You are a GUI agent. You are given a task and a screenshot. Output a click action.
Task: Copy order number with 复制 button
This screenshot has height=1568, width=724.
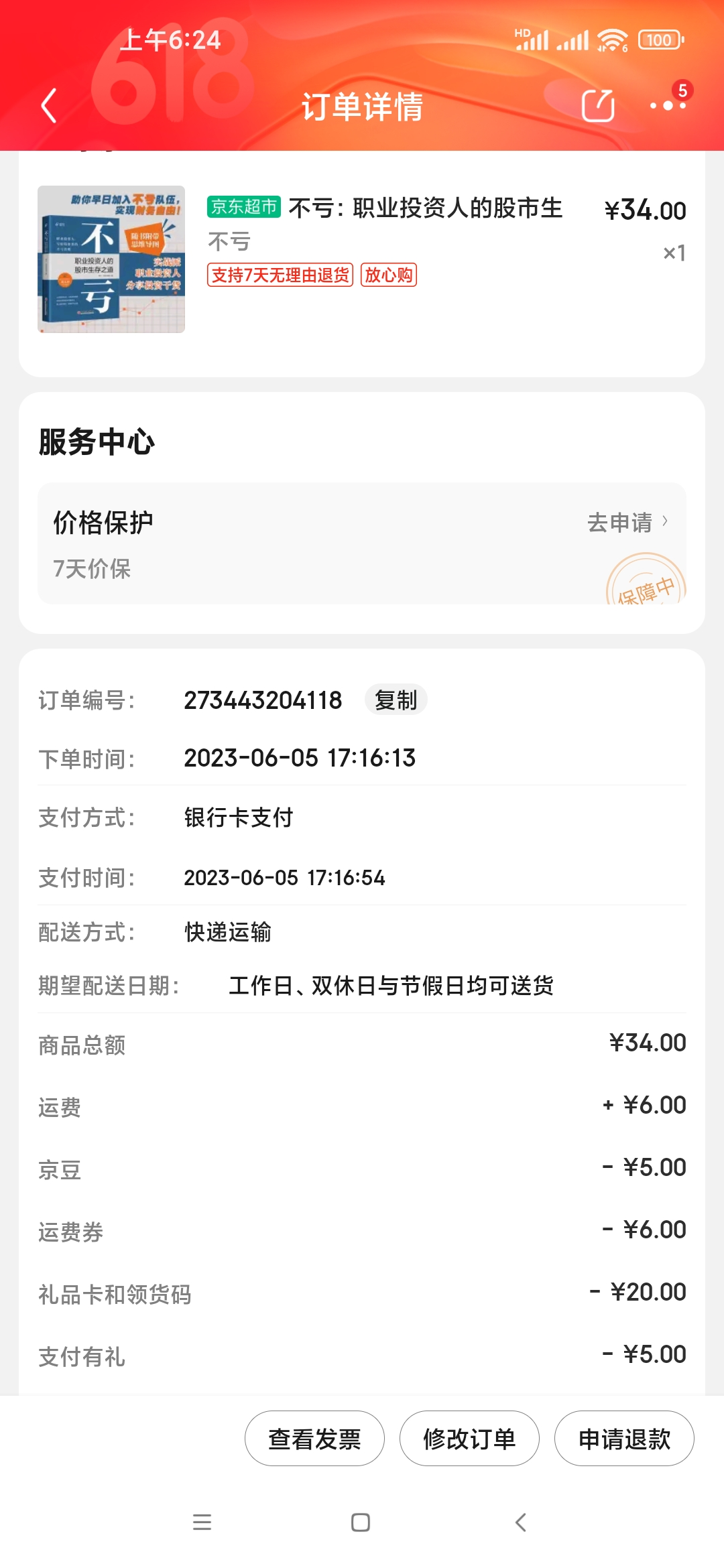click(x=396, y=700)
